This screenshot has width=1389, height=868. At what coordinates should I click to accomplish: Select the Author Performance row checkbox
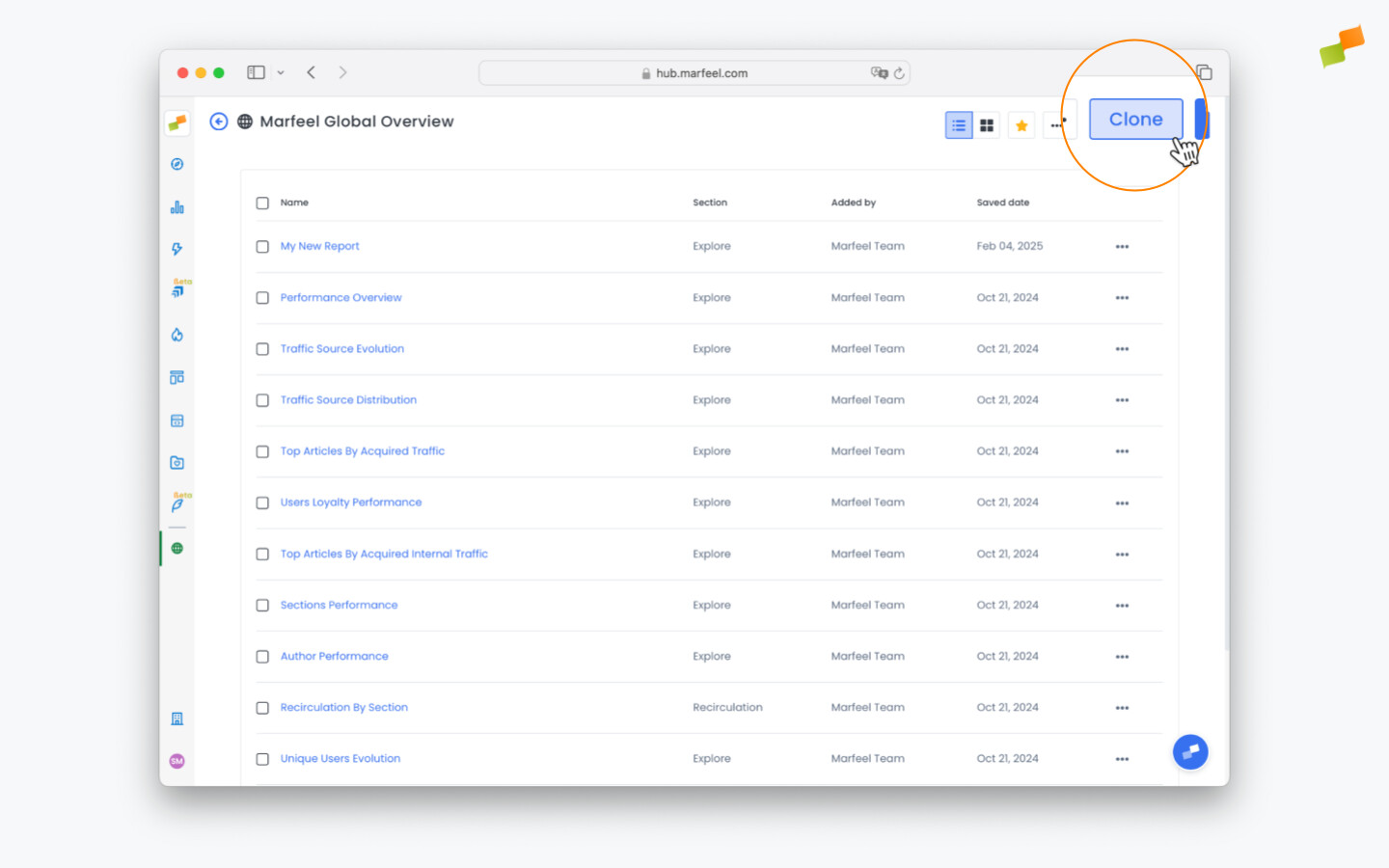262,657
